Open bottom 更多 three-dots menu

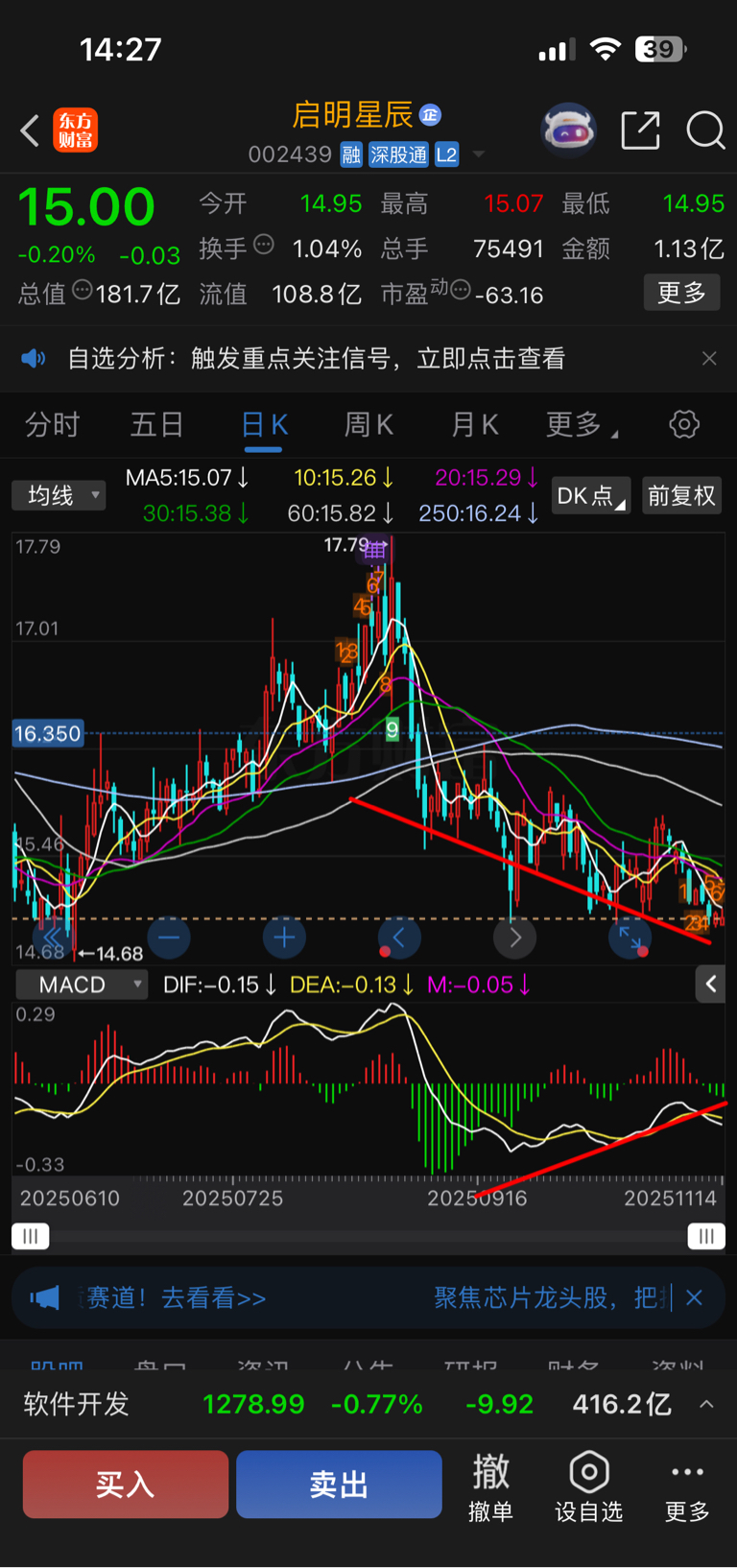[687, 1486]
